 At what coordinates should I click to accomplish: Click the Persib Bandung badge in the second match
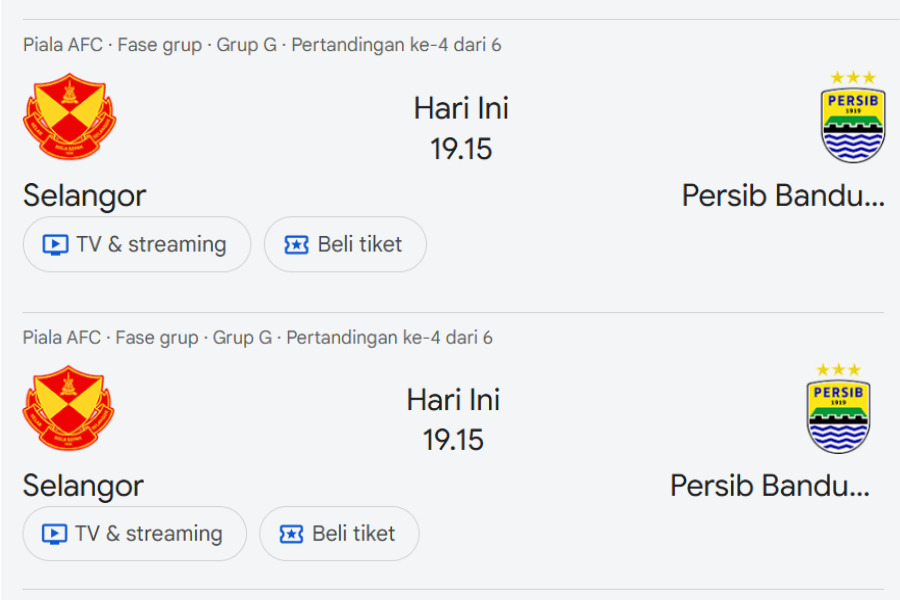click(840, 412)
